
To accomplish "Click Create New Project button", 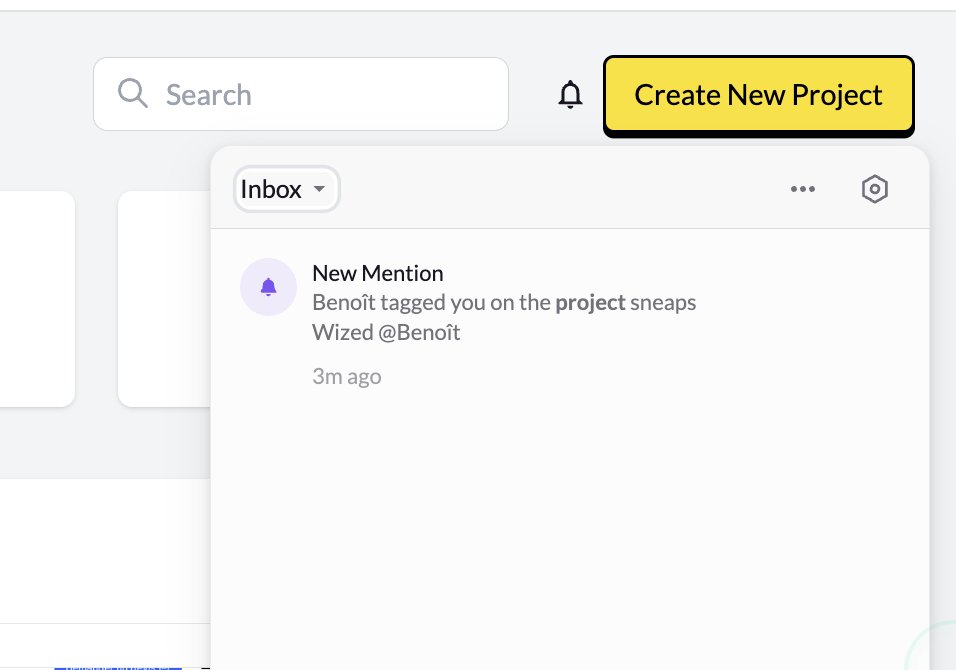I will 758,94.
